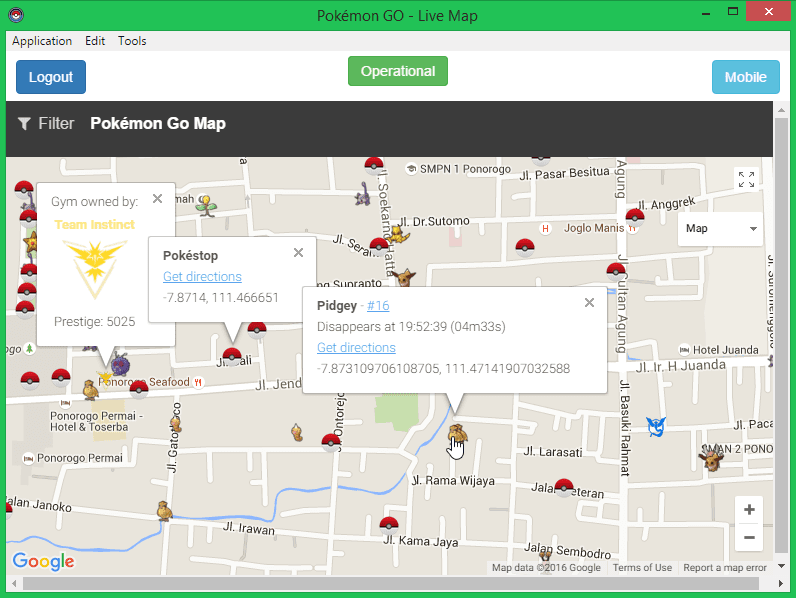Viewport: 796px width, 598px height.
Task: Close the Pidgey info popup
Action: click(x=589, y=303)
